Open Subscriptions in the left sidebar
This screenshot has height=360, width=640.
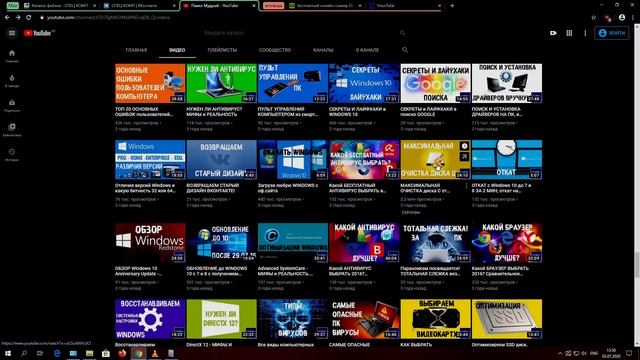point(12,105)
